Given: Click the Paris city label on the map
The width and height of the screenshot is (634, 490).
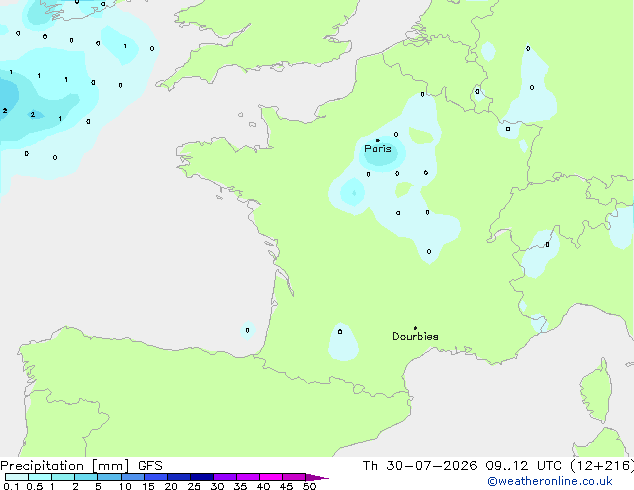Looking at the screenshot, I should tap(378, 149).
